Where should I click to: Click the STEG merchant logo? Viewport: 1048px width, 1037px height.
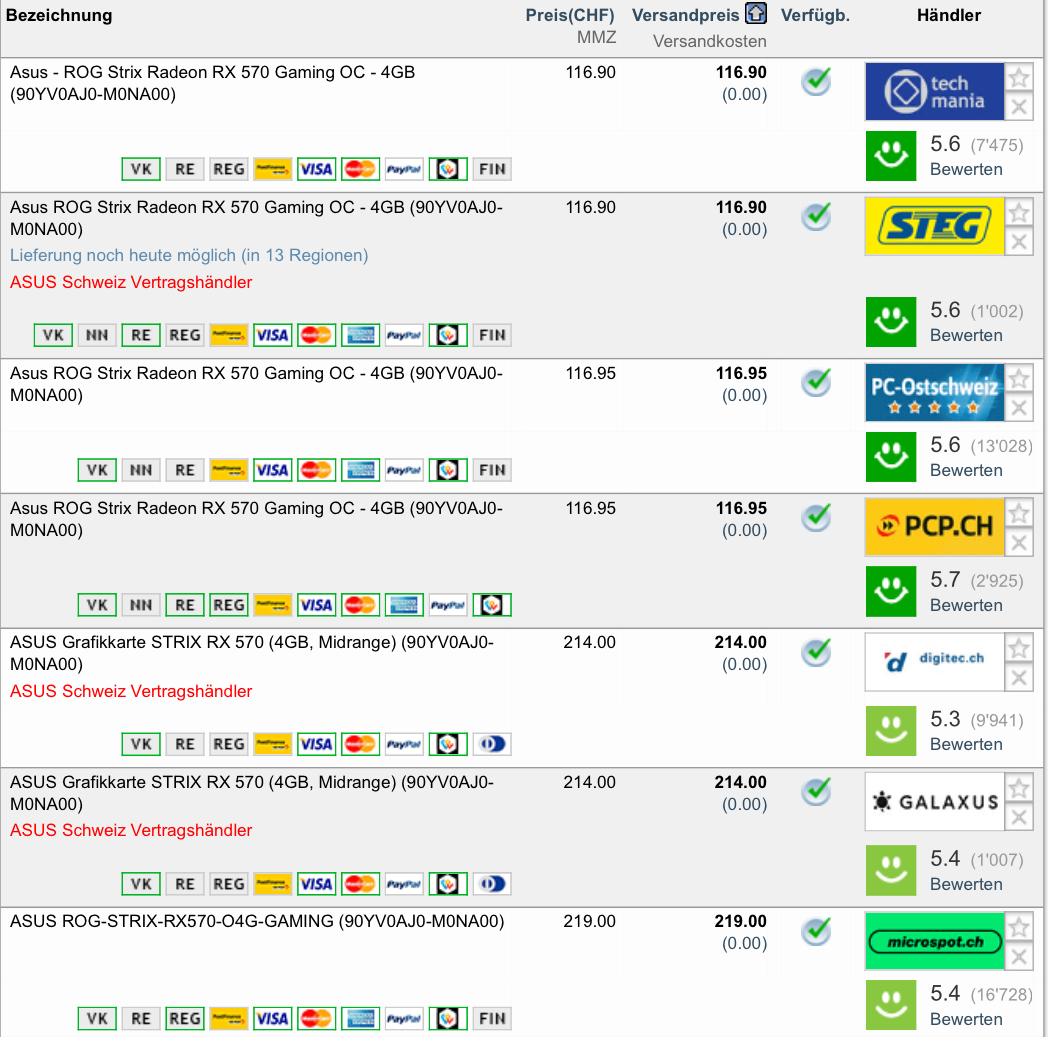coord(934,226)
